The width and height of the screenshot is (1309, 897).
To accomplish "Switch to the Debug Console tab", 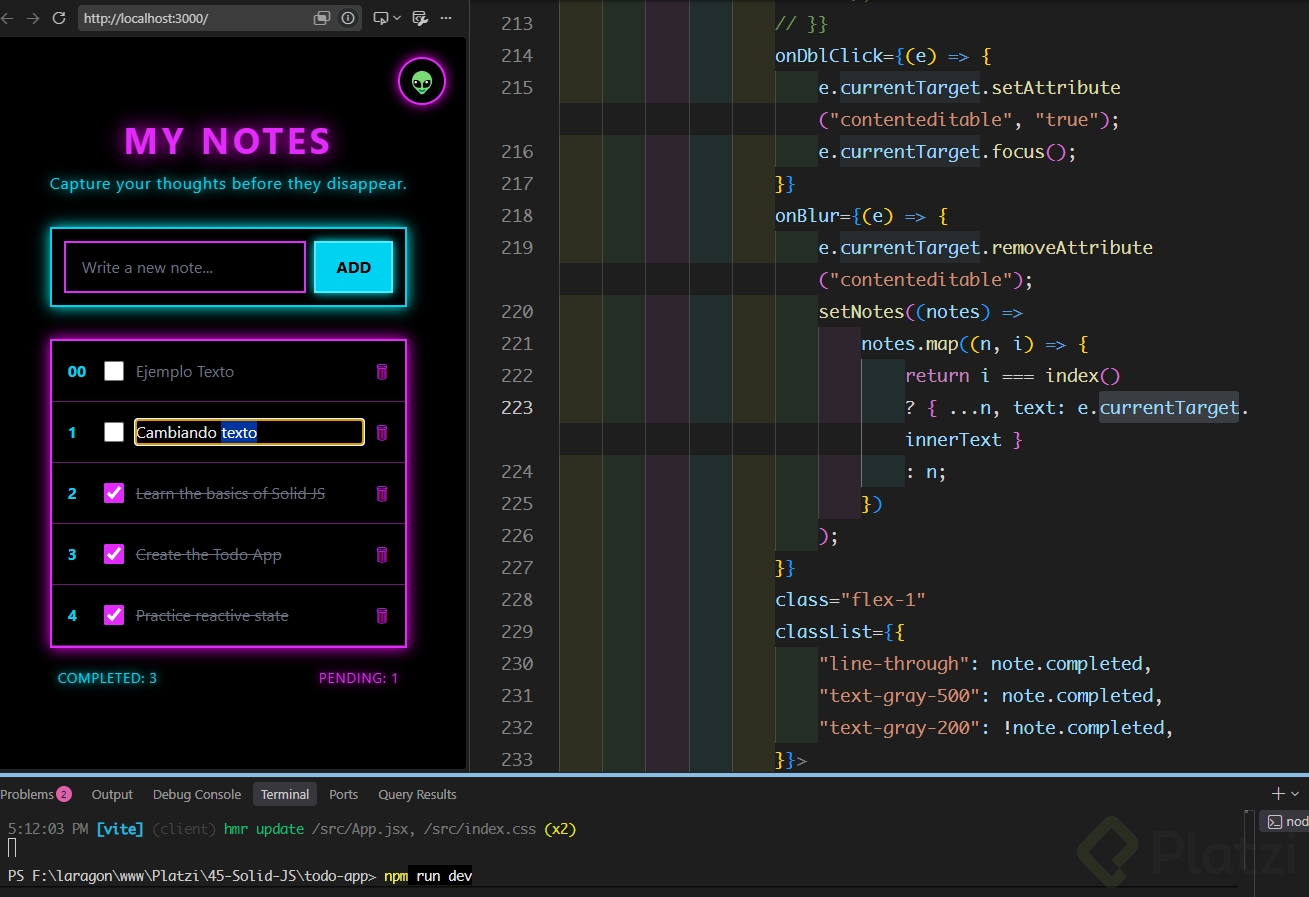I will tap(197, 794).
